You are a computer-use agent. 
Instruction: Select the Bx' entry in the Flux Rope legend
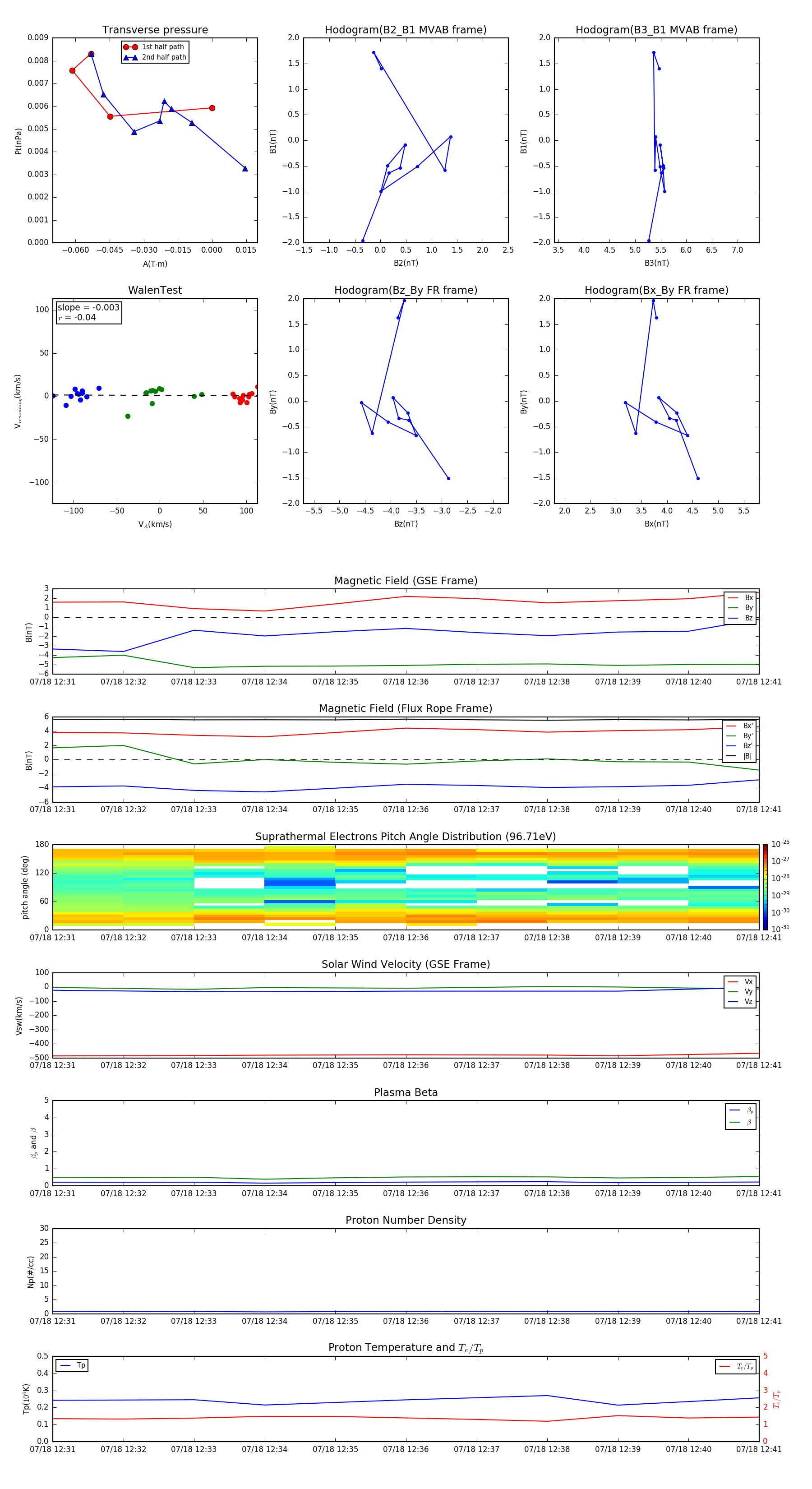pyautogui.click(x=739, y=726)
